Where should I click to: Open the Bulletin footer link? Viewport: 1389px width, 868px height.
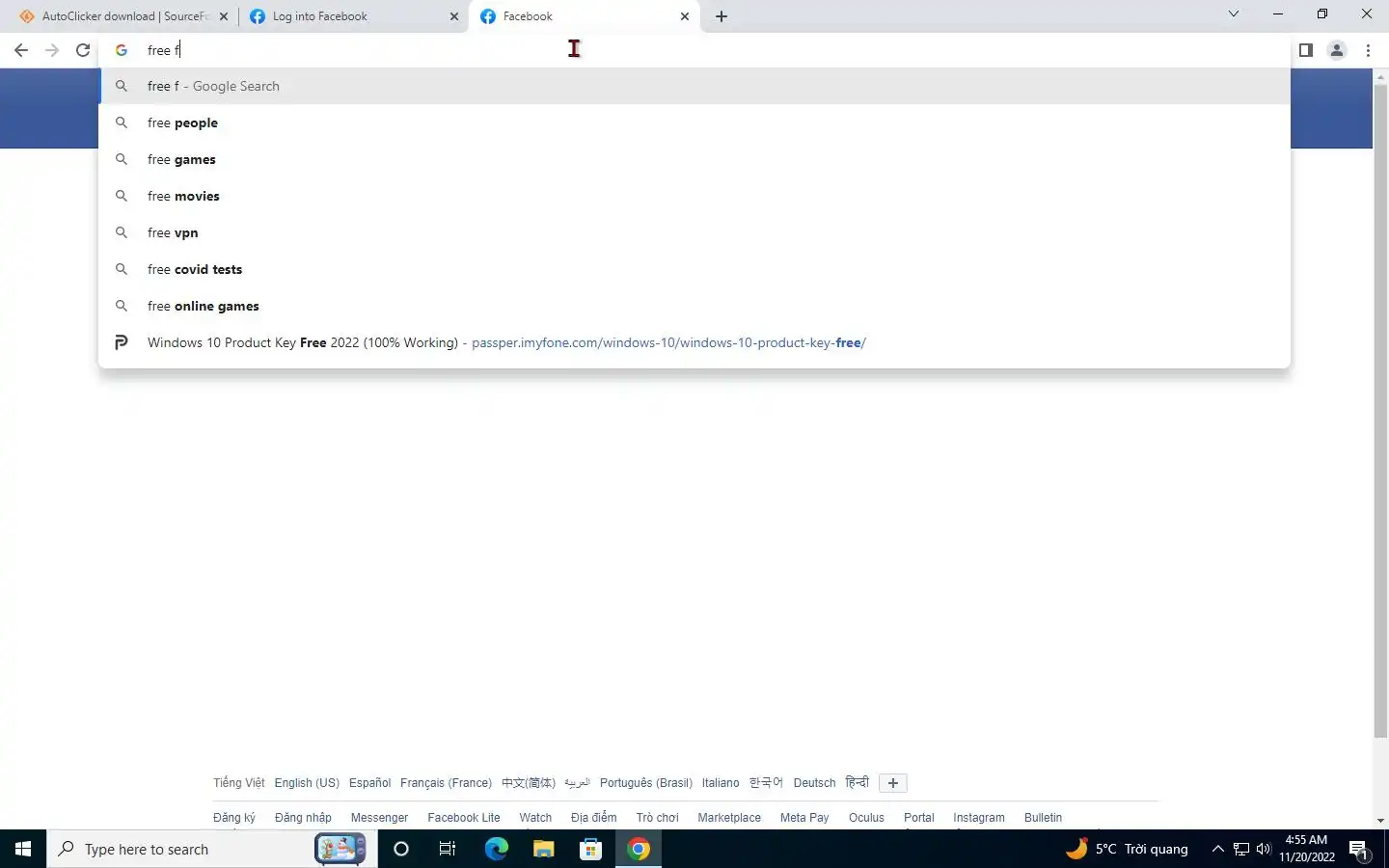(1043, 818)
